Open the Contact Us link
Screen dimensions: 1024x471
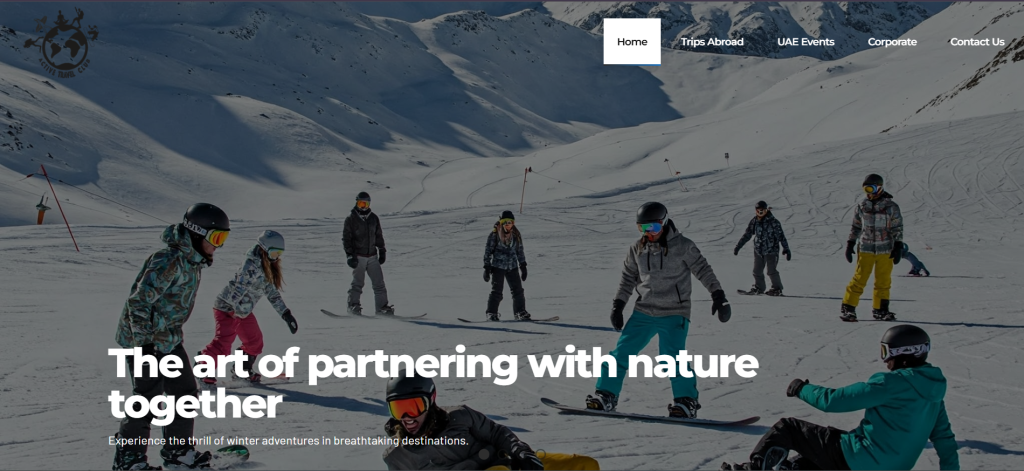click(977, 42)
